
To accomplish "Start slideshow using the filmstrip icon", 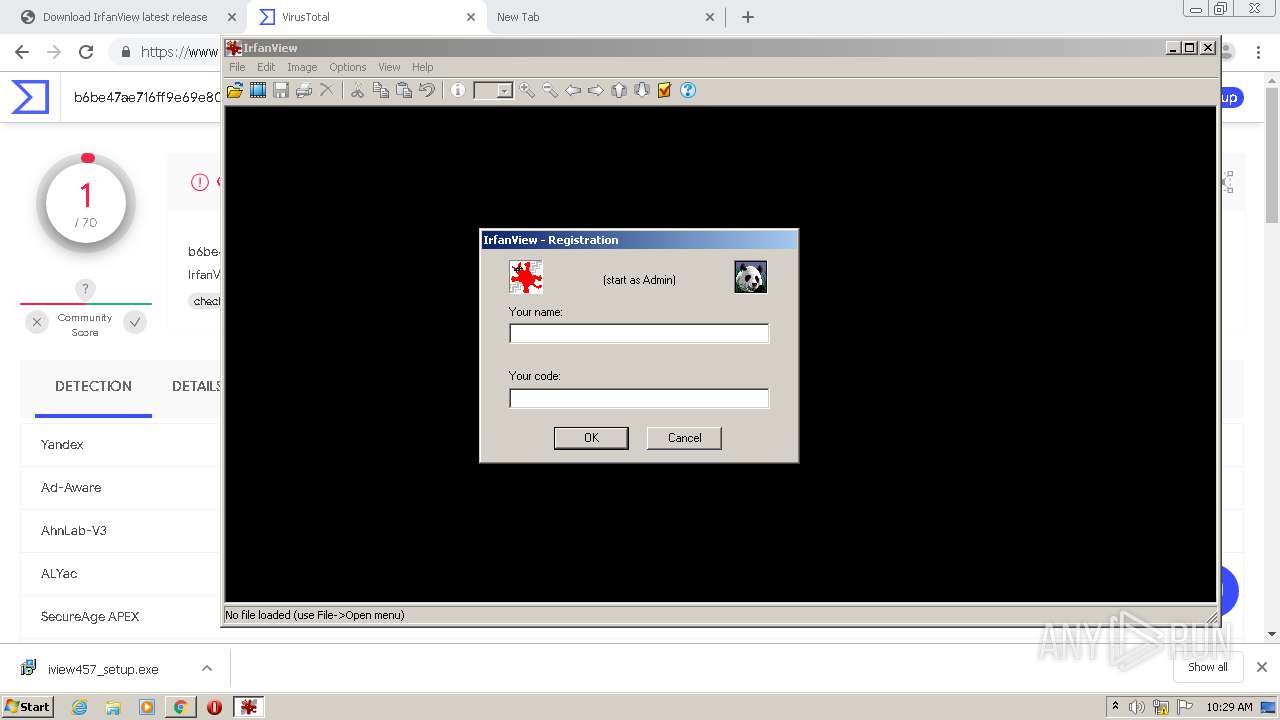I will (258, 90).
